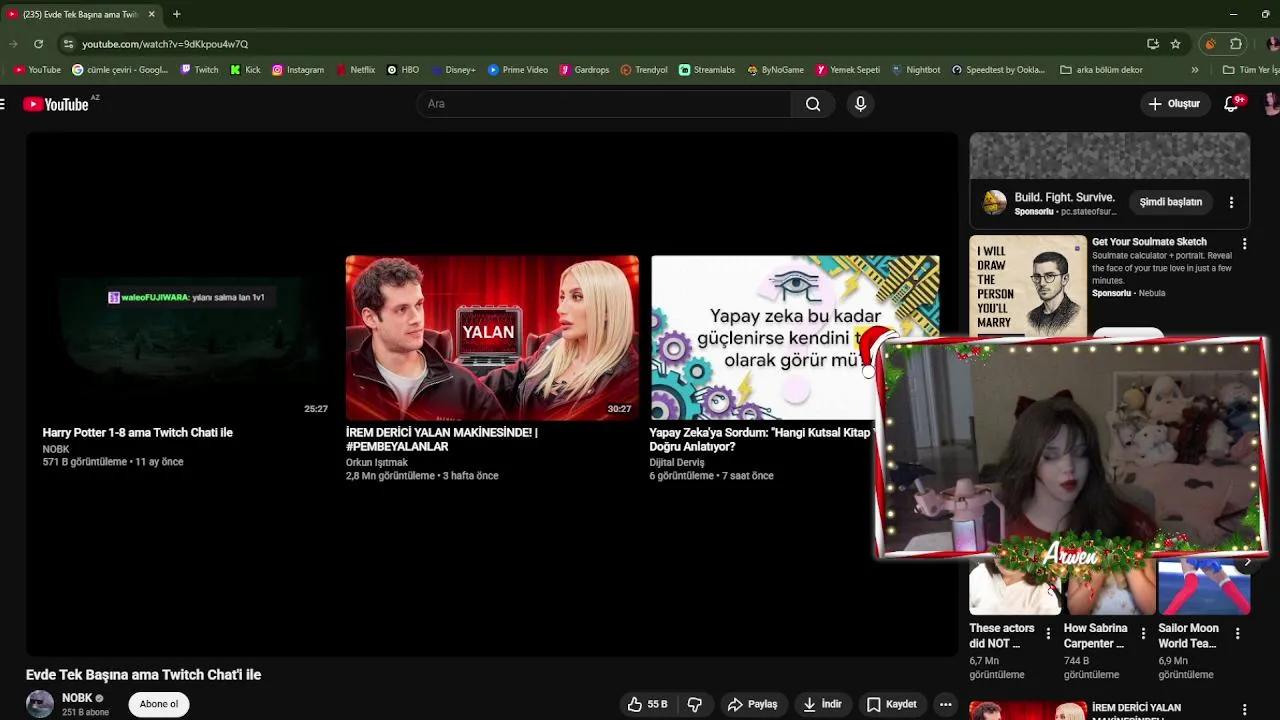The image size is (1280, 720).
Task: Open the Trendyol bookmark
Action: (644, 70)
